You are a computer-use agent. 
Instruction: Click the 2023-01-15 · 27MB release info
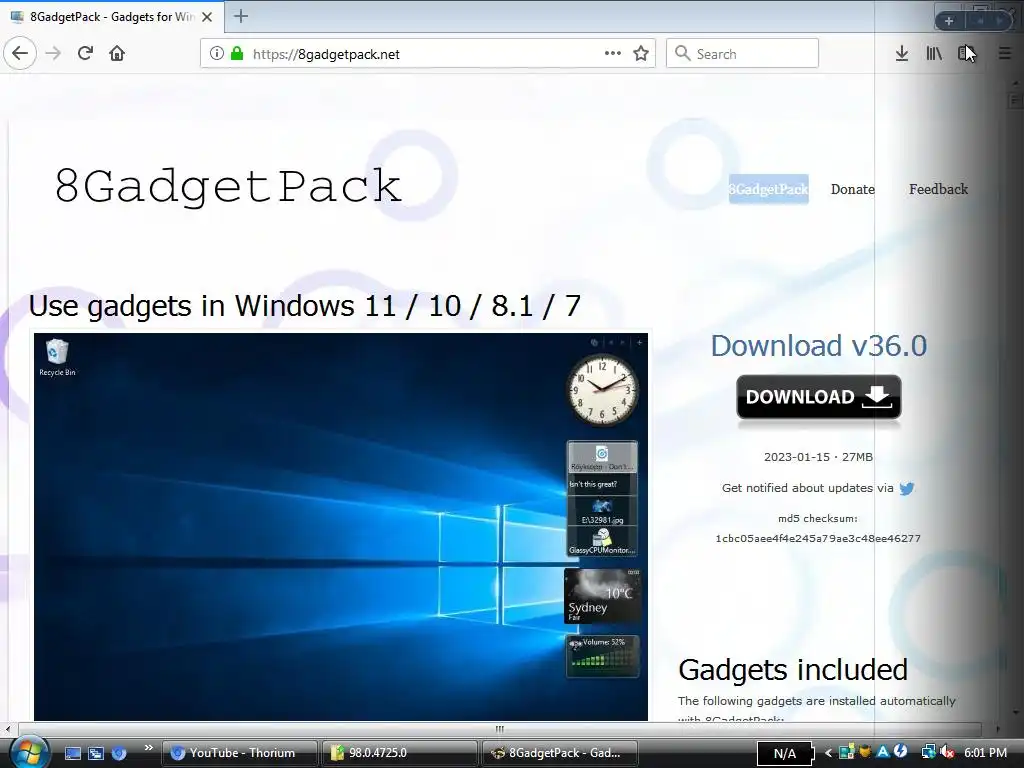818,457
